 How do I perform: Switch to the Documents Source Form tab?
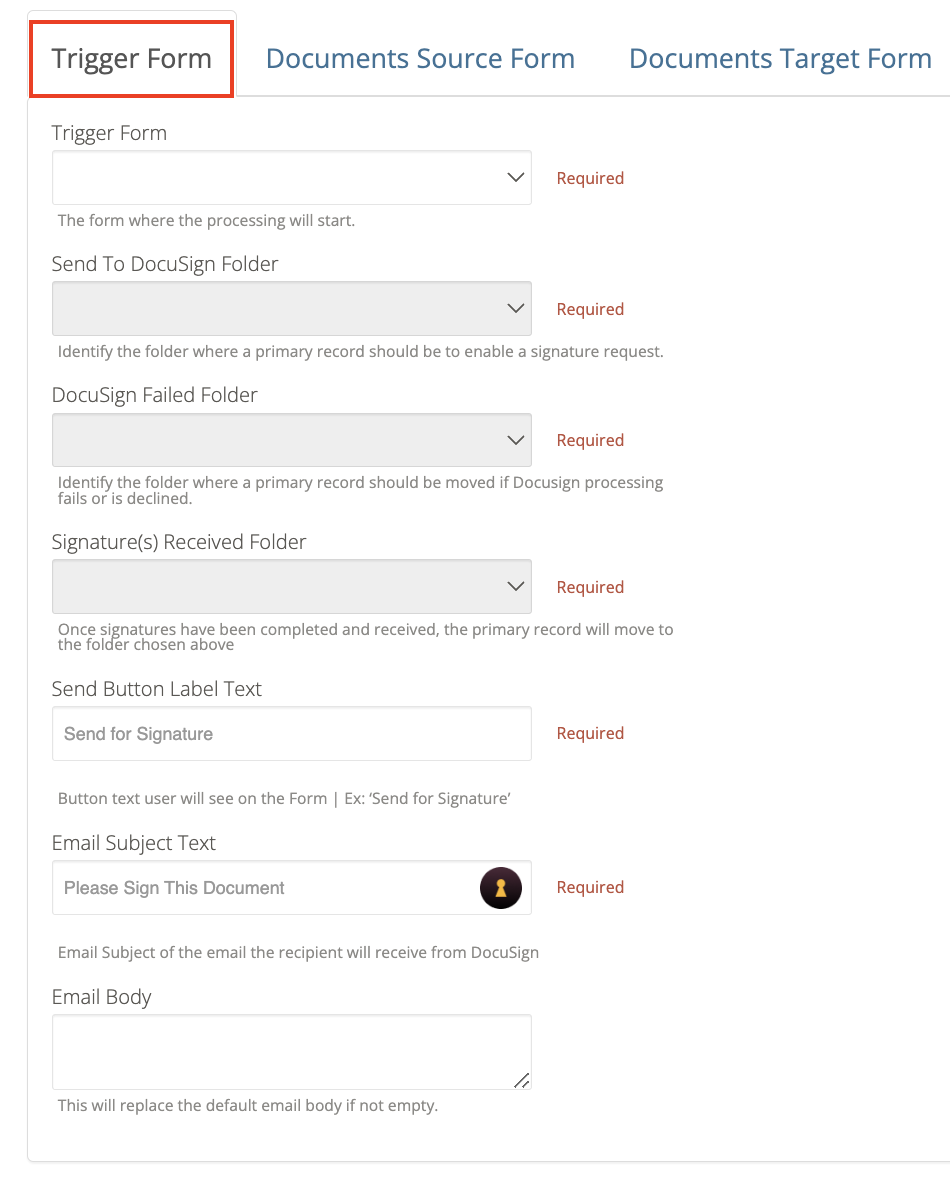coord(420,58)
